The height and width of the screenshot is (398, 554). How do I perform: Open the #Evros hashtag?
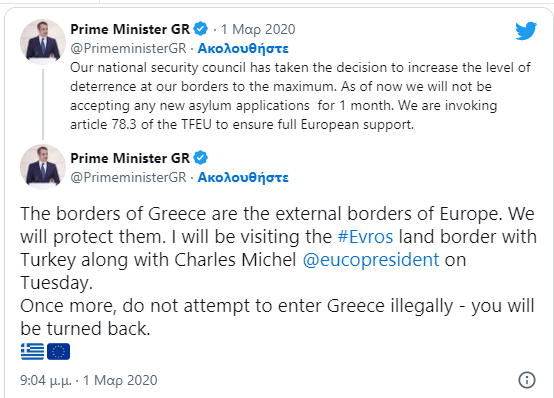click(x=365, y=237)
